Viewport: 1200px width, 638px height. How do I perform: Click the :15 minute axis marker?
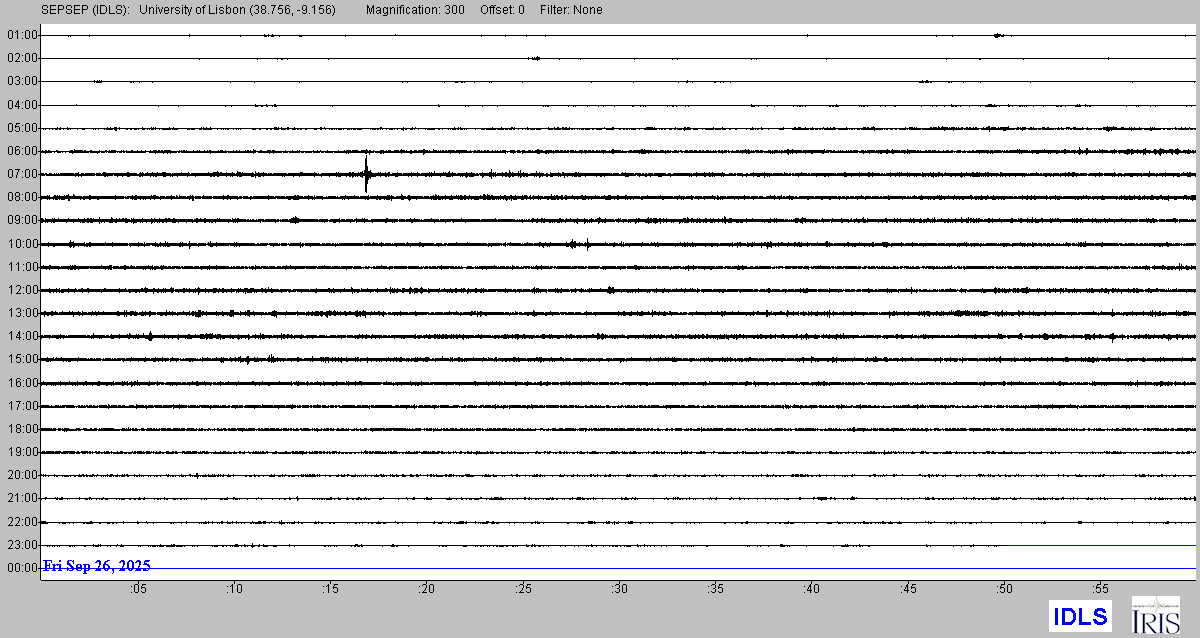coord(331,589)
